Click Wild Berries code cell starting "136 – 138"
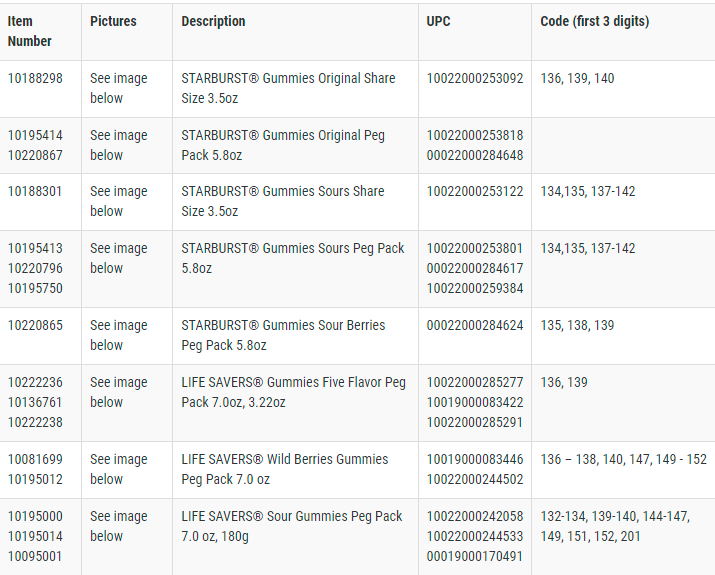This screenshot has height=575, width=715. (623, 459)
